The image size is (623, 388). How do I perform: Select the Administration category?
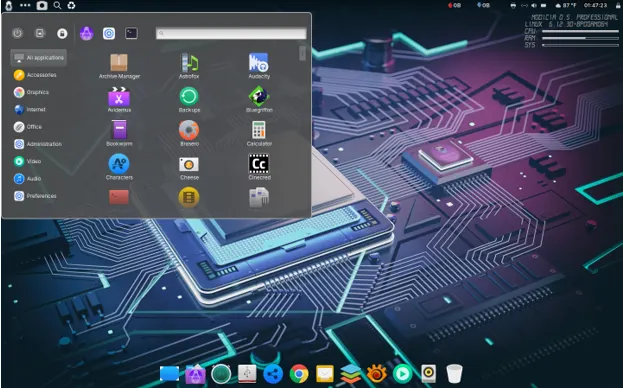38,144
